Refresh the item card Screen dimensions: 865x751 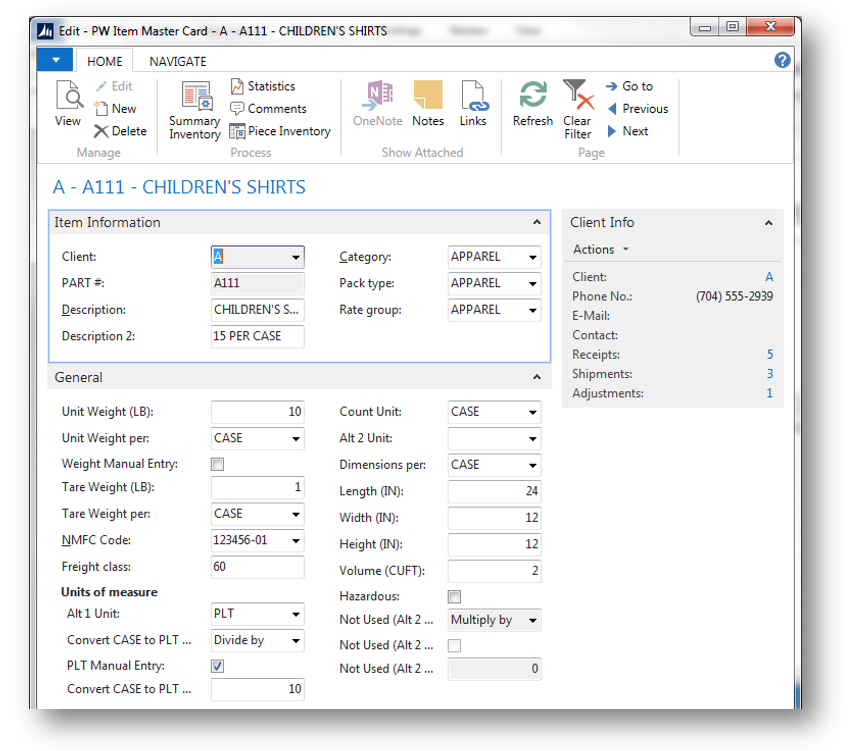532,107
